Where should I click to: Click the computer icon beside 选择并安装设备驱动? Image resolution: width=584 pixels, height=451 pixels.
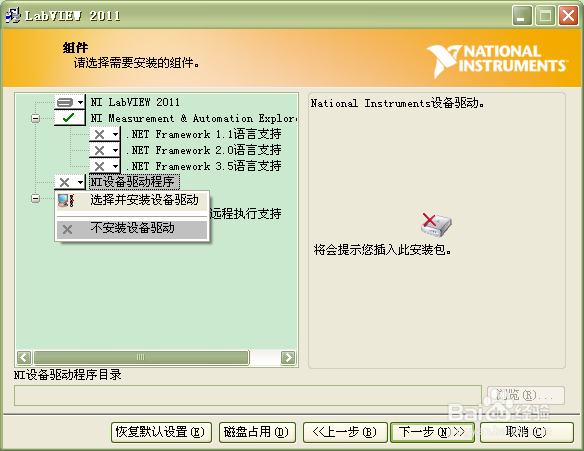click(x=66, y=200)
